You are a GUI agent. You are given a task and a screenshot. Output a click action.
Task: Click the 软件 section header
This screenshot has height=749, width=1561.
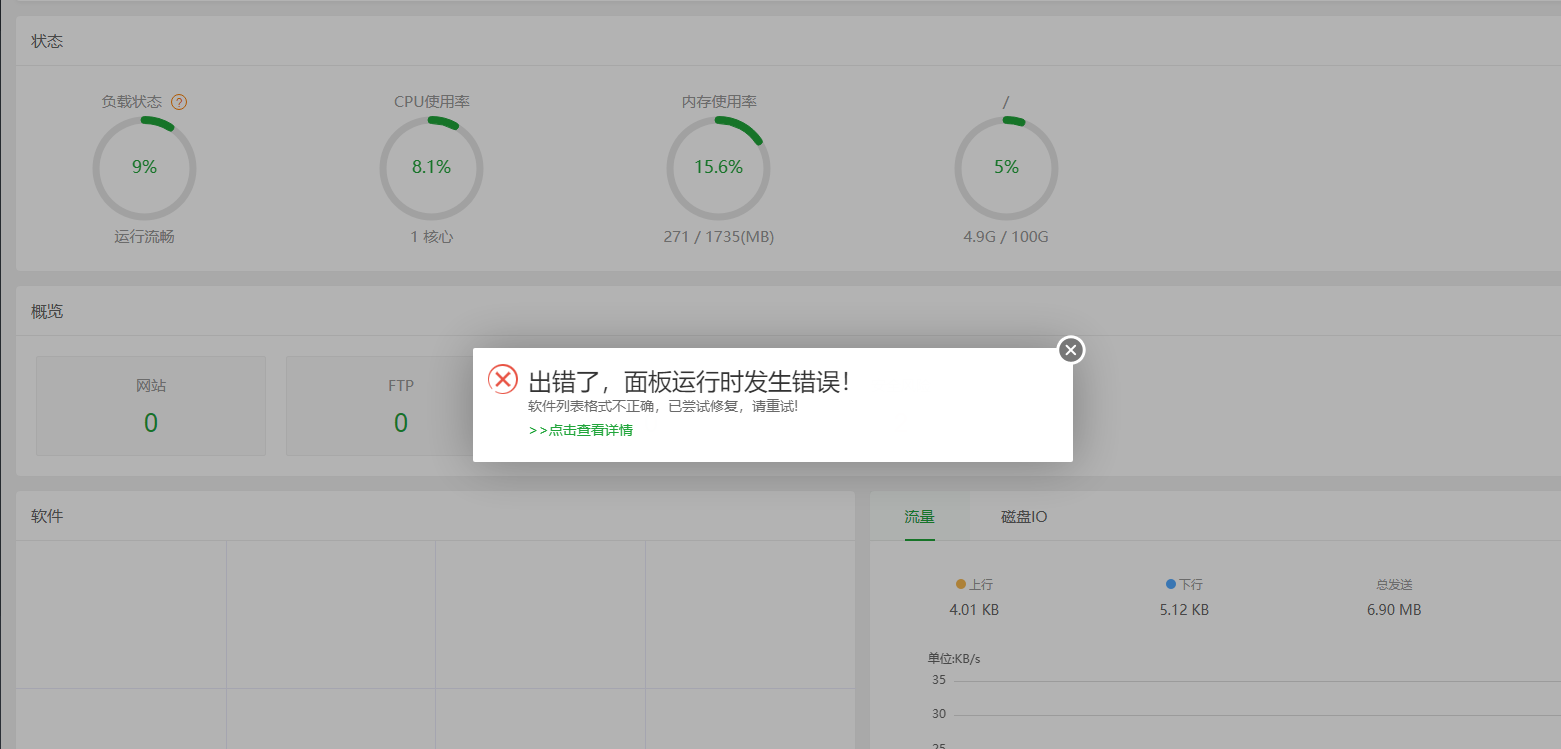(x=47, y=516)
